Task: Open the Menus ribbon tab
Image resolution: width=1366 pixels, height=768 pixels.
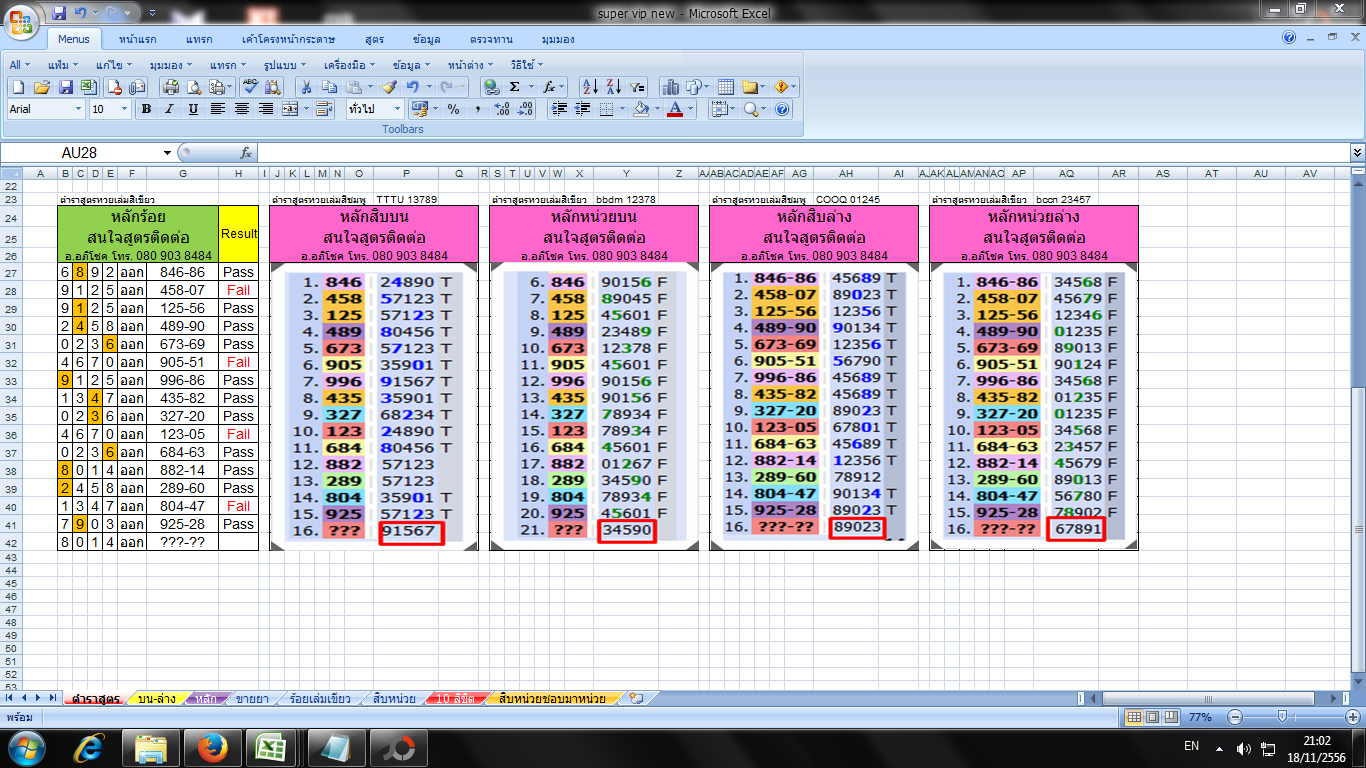Action: [x=73, y=39]
